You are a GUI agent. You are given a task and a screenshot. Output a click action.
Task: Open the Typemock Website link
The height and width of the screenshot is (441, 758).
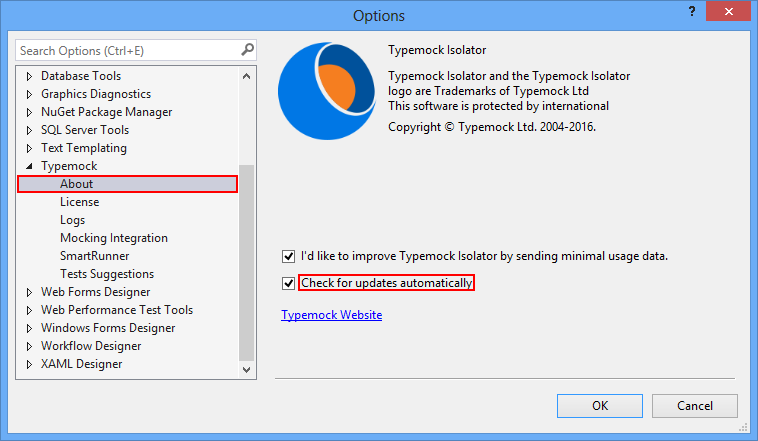point(331,315)
